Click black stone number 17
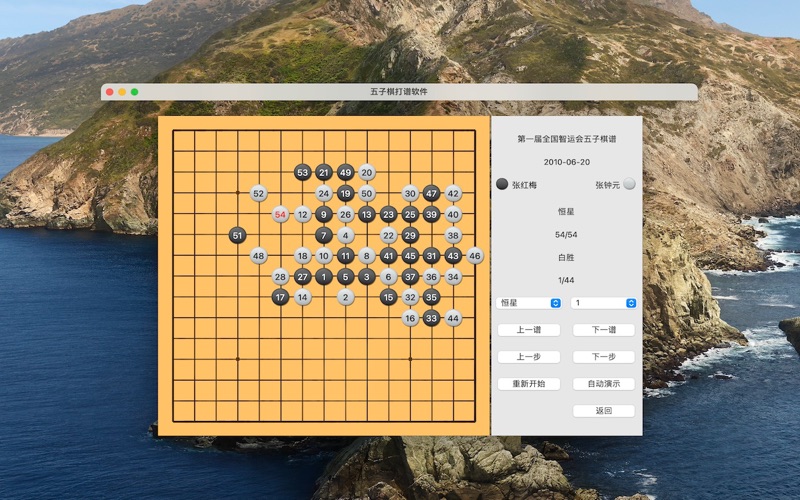 281,297
